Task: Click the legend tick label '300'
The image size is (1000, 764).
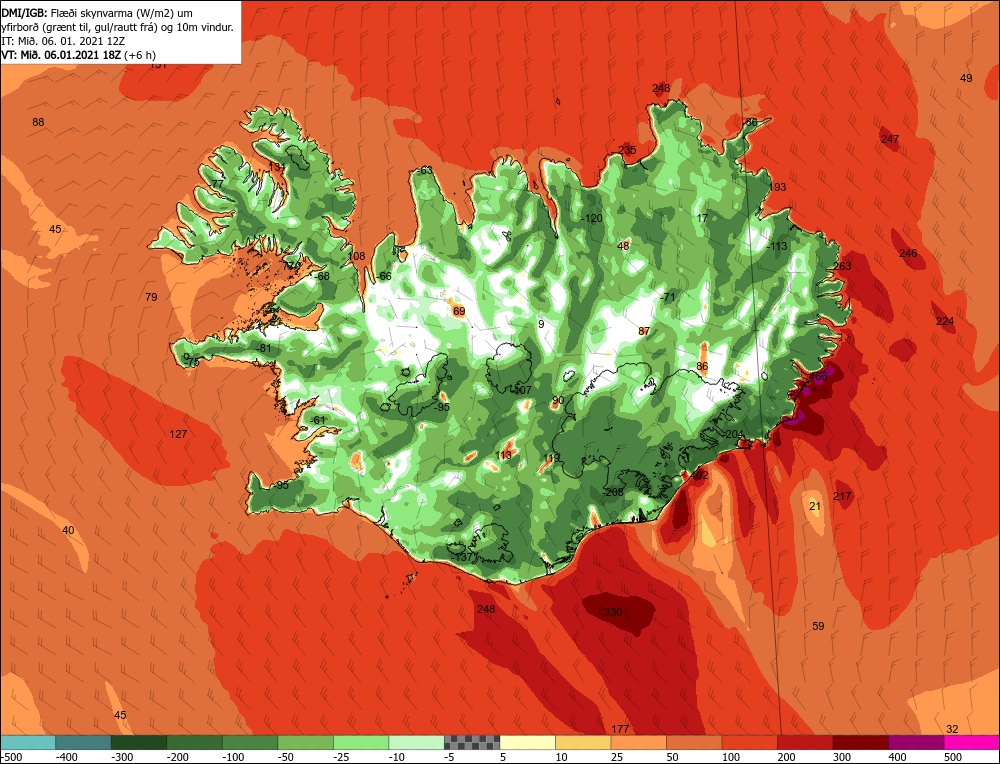Action: coord(842,757)
